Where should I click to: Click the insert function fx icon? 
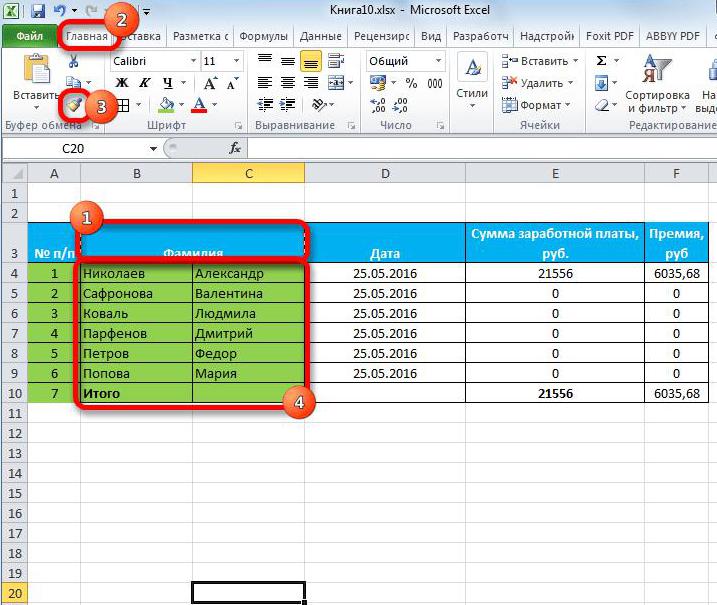[x=235, y=148]
